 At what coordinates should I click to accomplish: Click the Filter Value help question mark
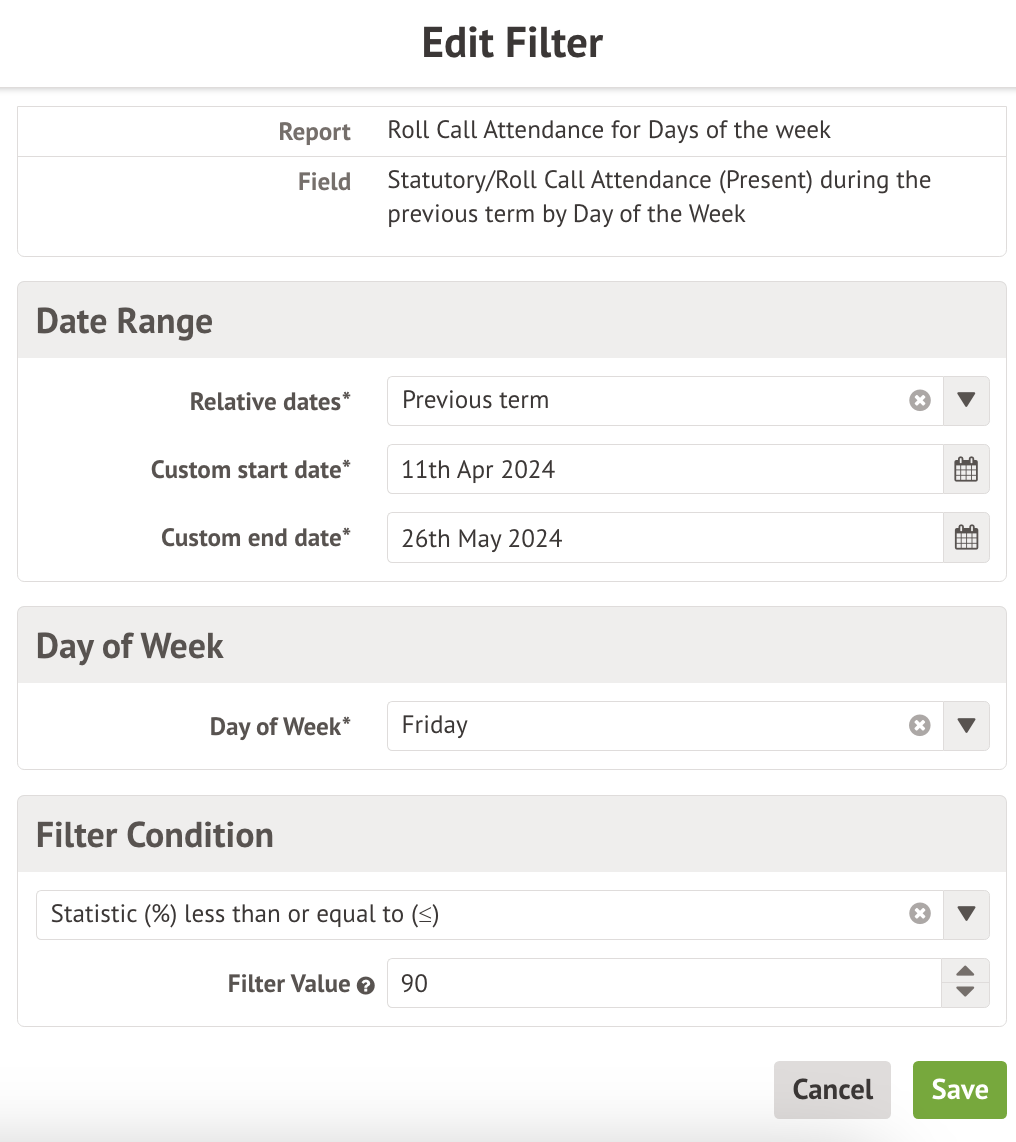[x=366, y=985]
